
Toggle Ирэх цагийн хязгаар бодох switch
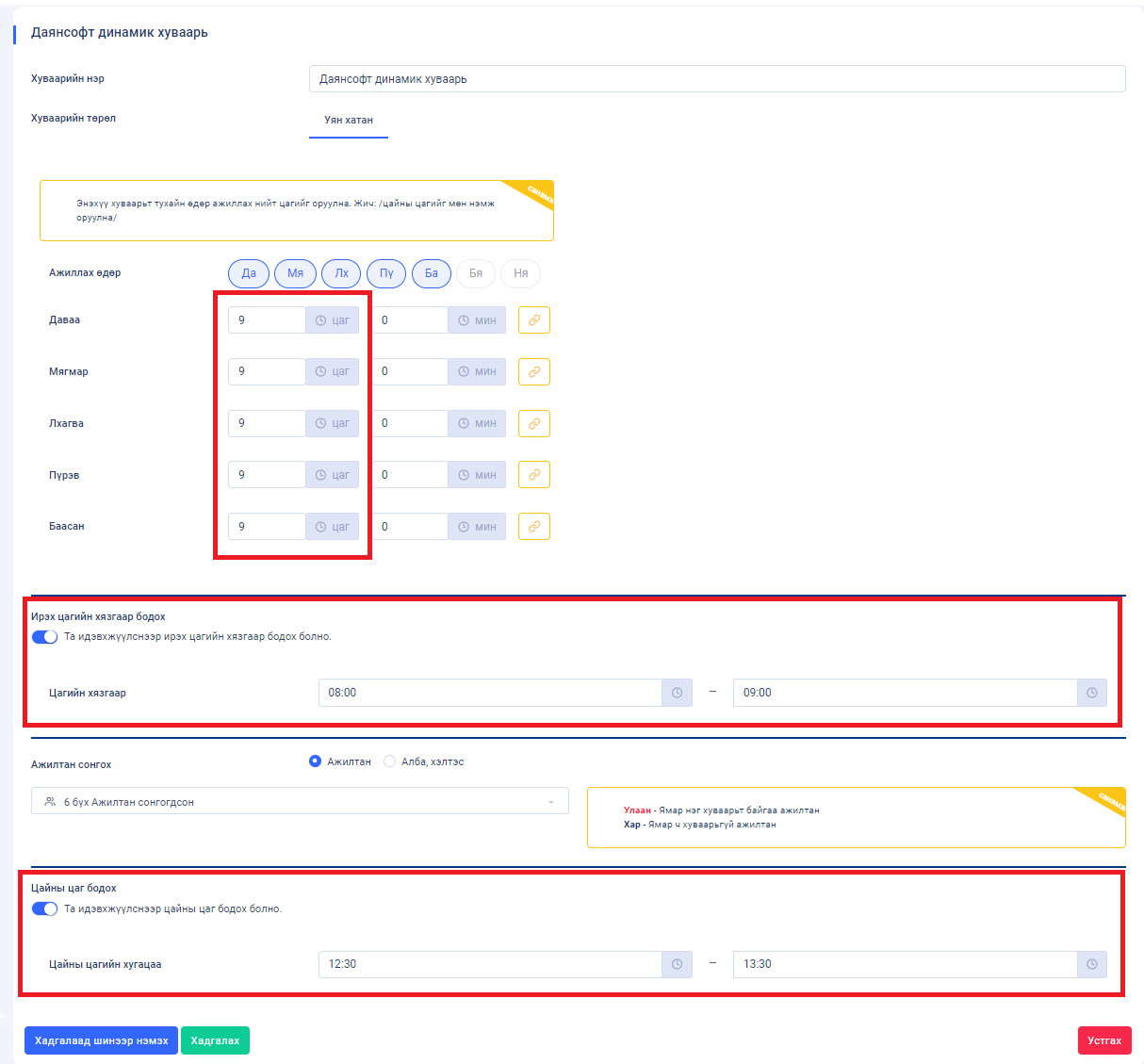44,637
